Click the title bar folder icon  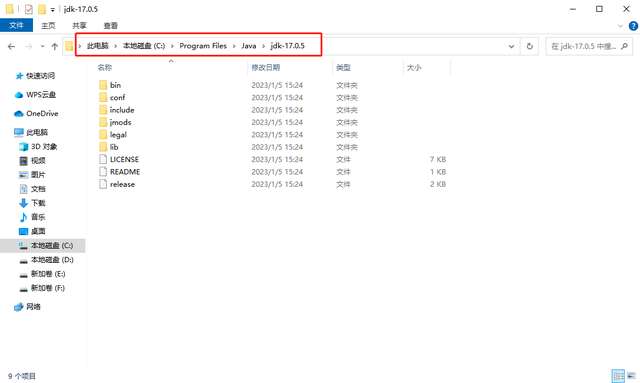point(9,9)
